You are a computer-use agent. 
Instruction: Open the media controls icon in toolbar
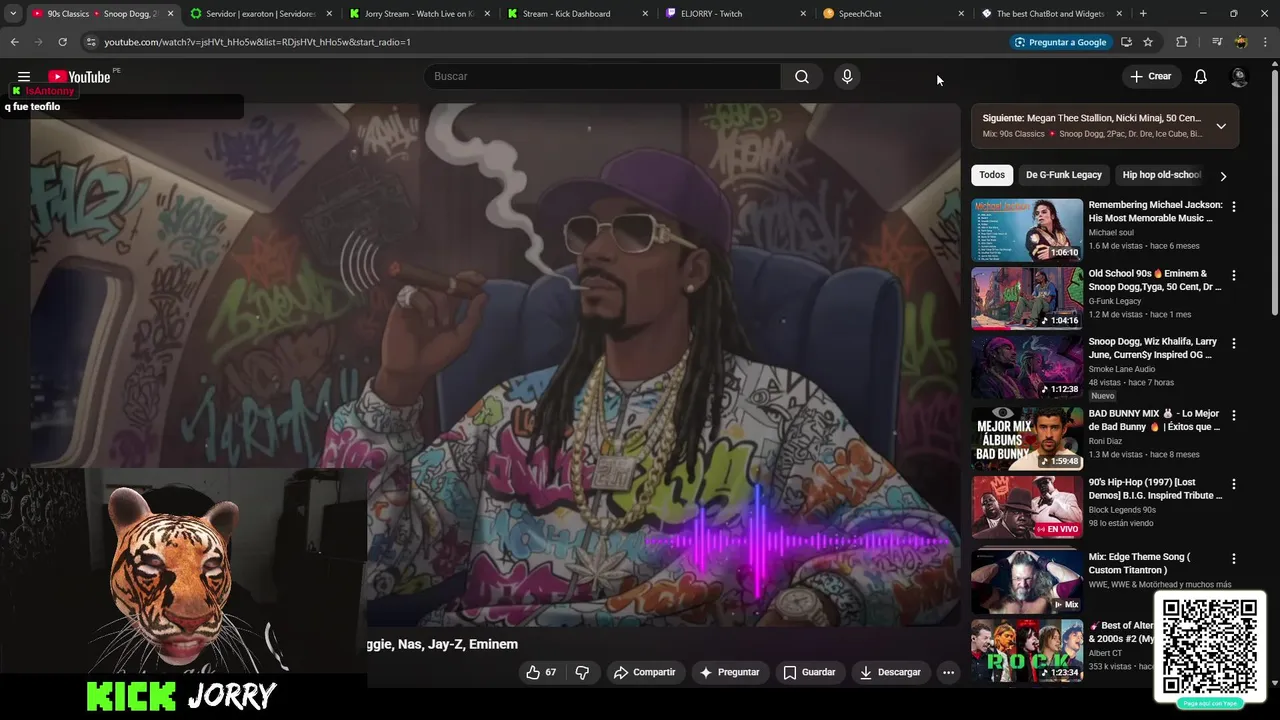1217,42
